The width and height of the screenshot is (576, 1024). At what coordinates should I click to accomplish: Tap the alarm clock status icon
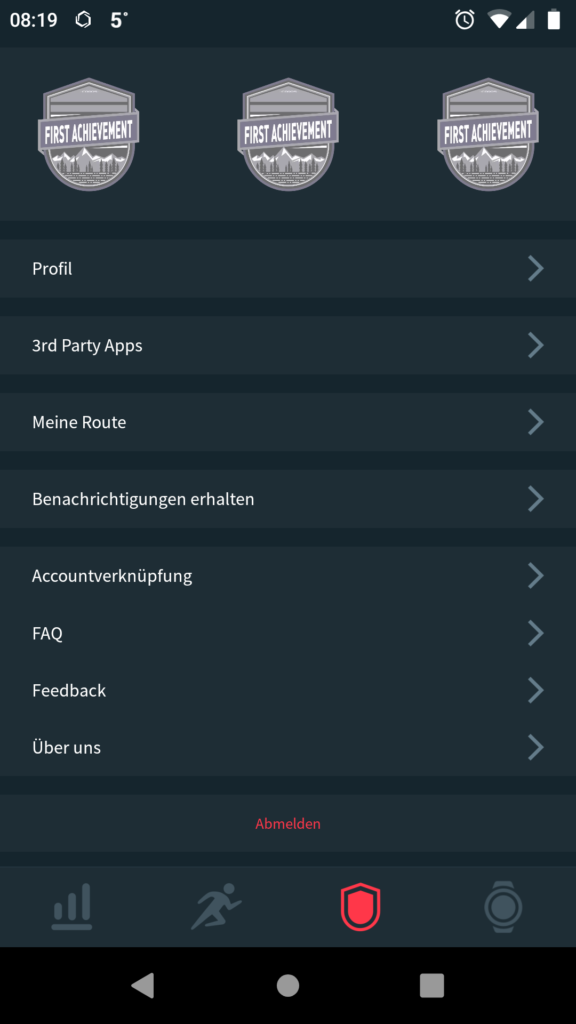click(x=465, y=20)
